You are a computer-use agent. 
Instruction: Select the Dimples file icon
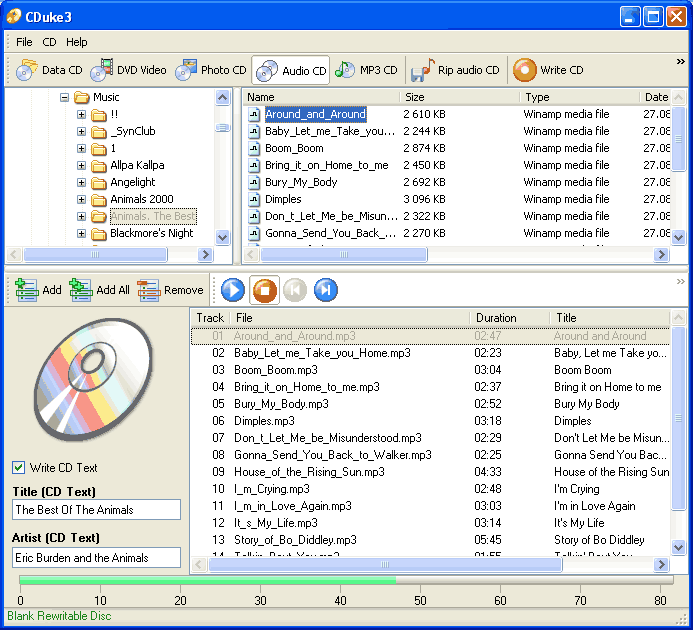pos(254,199)
